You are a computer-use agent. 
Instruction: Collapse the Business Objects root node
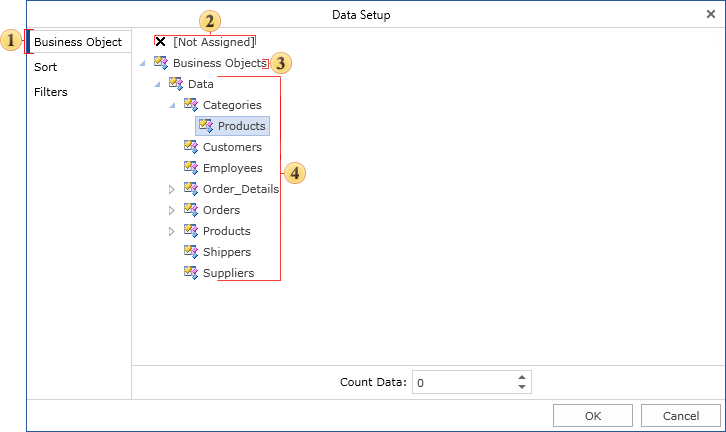click(x=142, y=64)
